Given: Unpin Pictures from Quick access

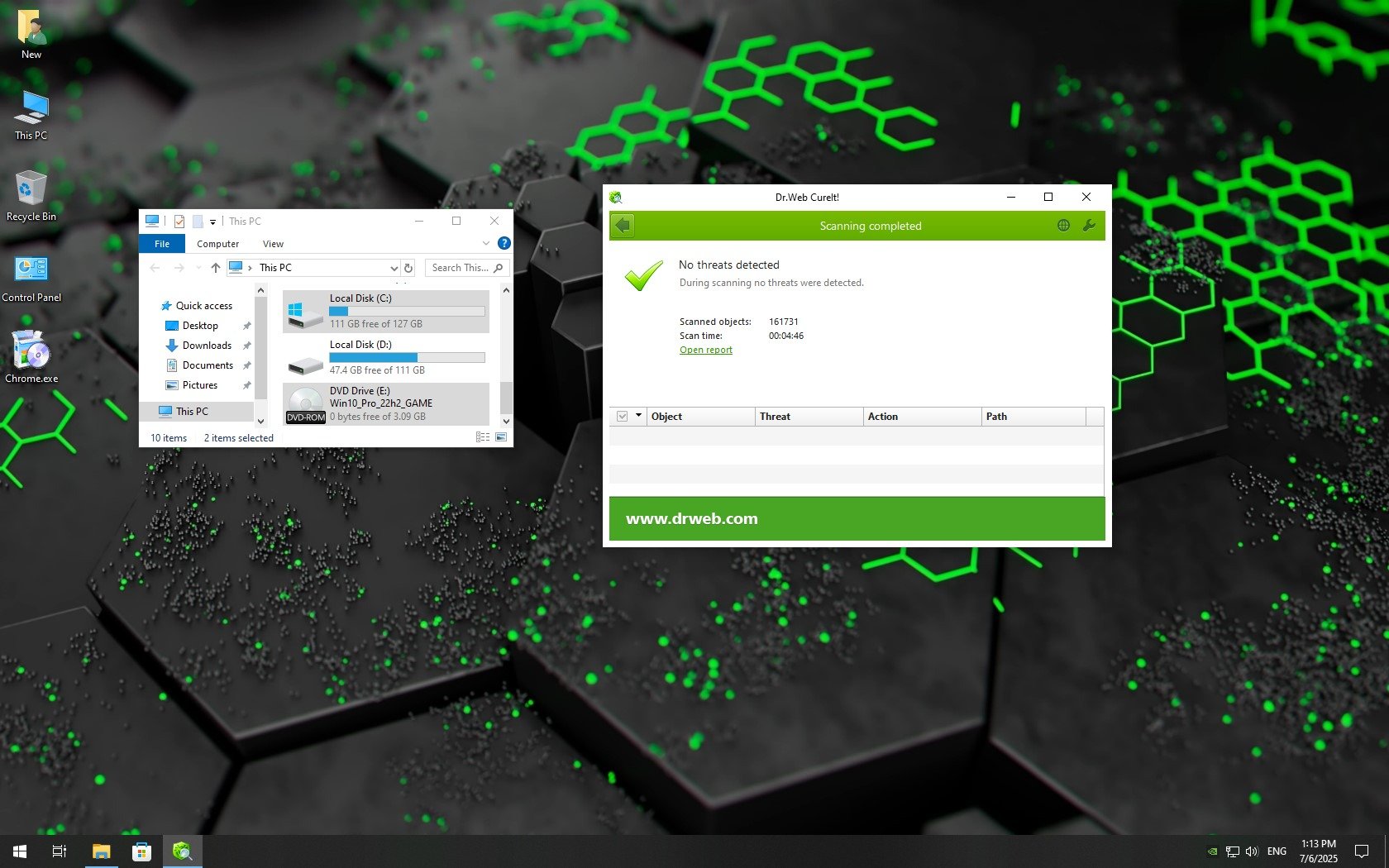Looking at the screenshot, I should pos(246,385).
